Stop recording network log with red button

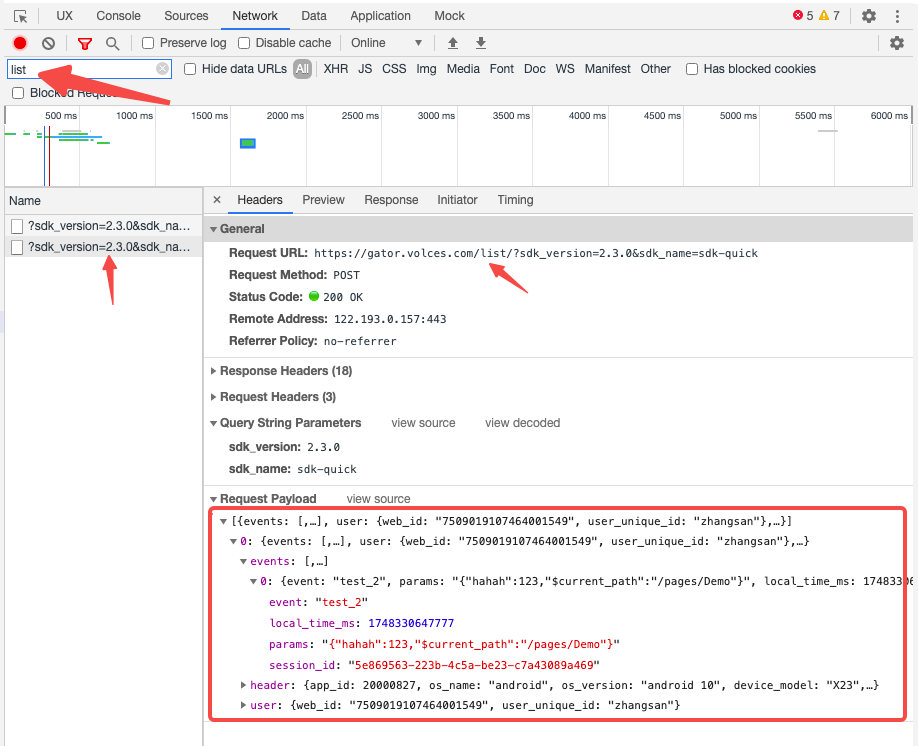(20, 43)
